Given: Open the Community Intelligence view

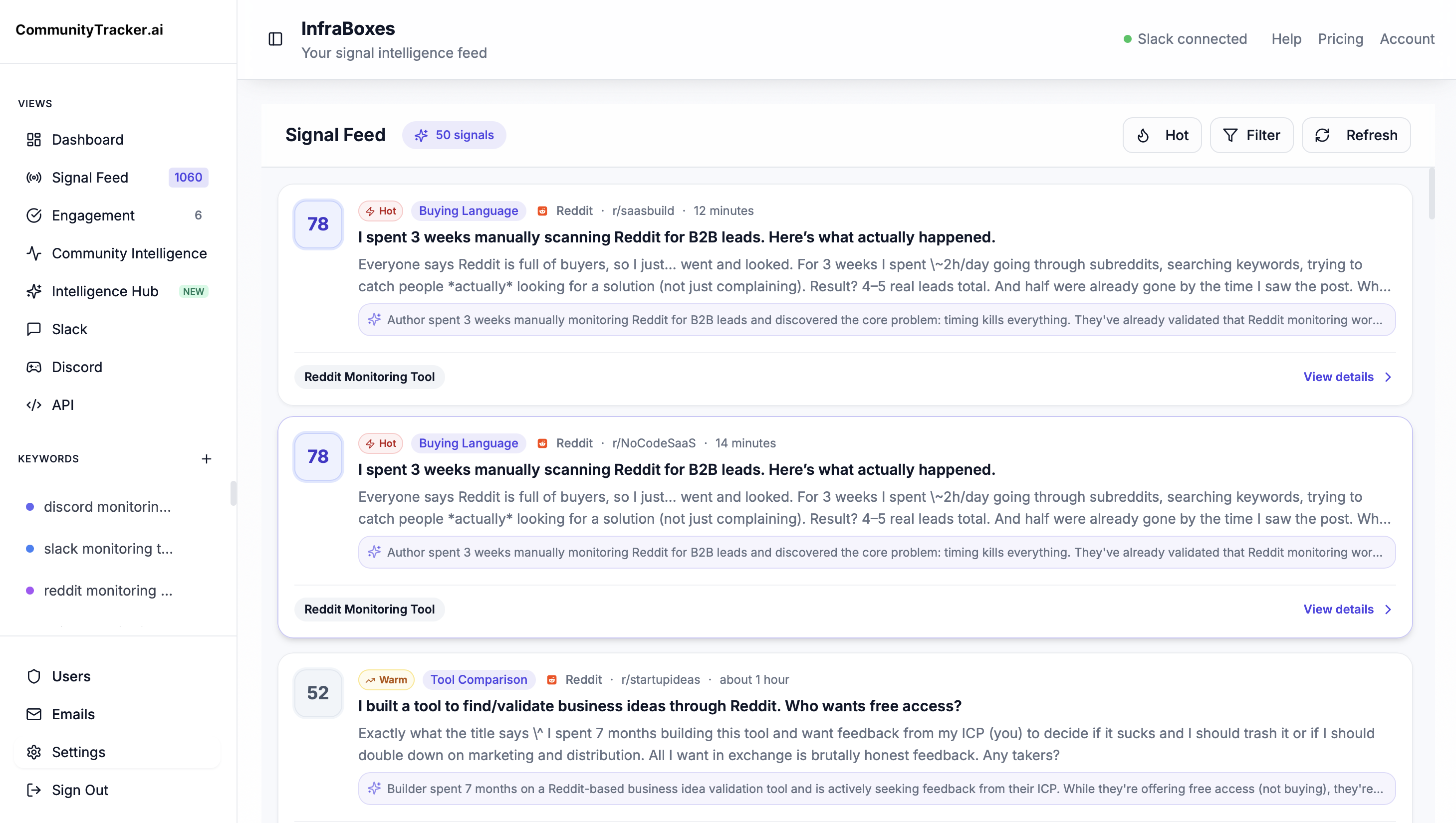Looking at the screenshot, I should pyautogui.click(x=129, y=253).
